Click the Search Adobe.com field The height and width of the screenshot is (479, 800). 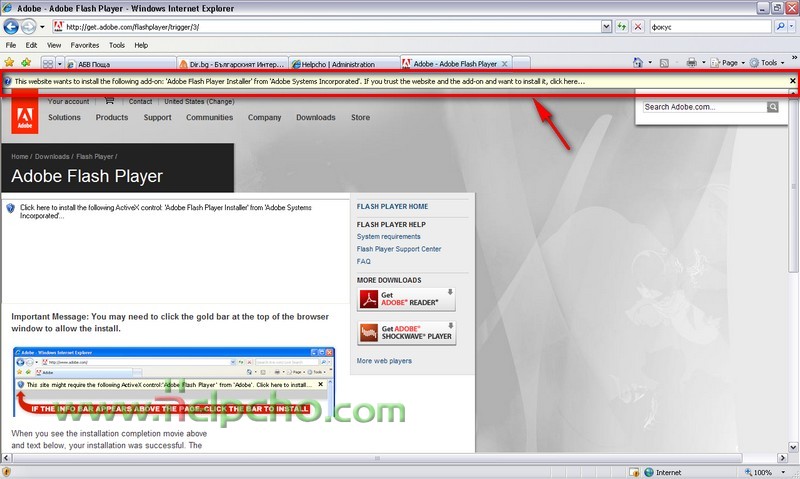point(705,107)
